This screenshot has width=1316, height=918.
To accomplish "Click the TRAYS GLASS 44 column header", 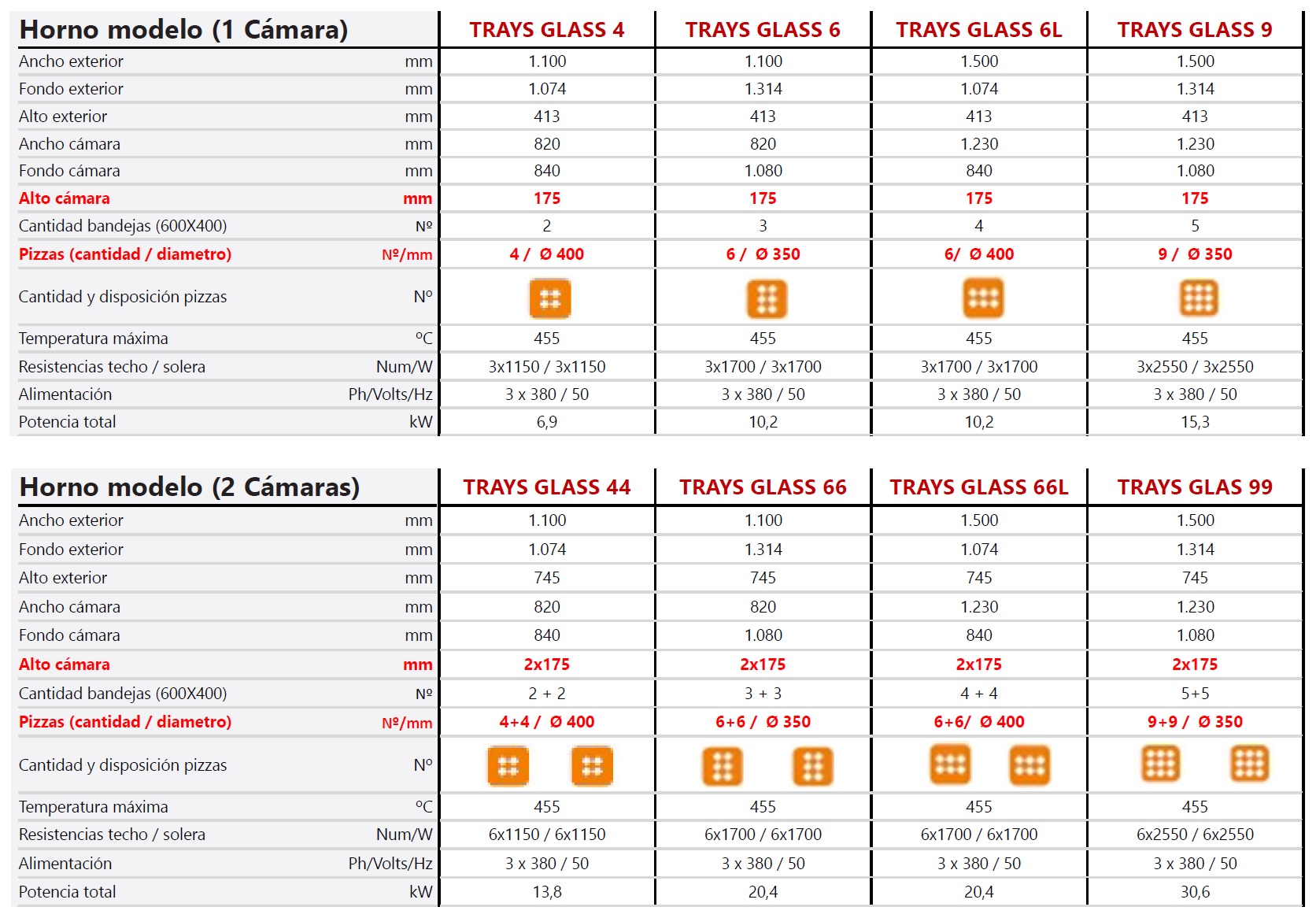I will (547, 487).
